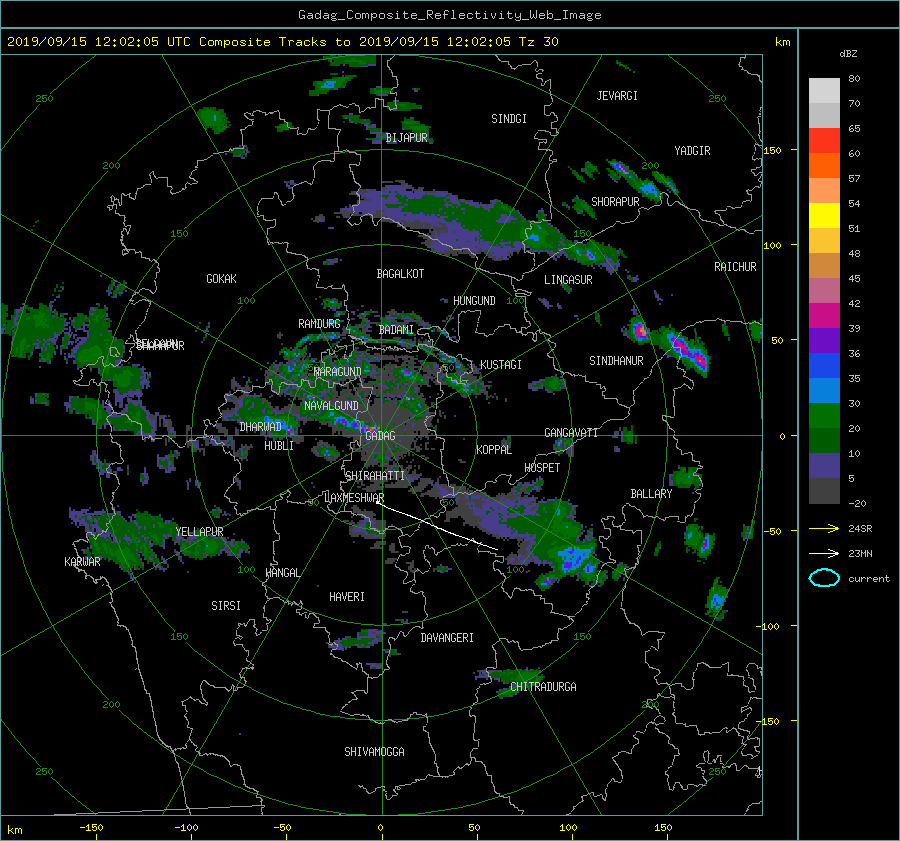Click the RAICHUR city label
Viewport: 900px width, 841px height.
(x=735, y=267)
